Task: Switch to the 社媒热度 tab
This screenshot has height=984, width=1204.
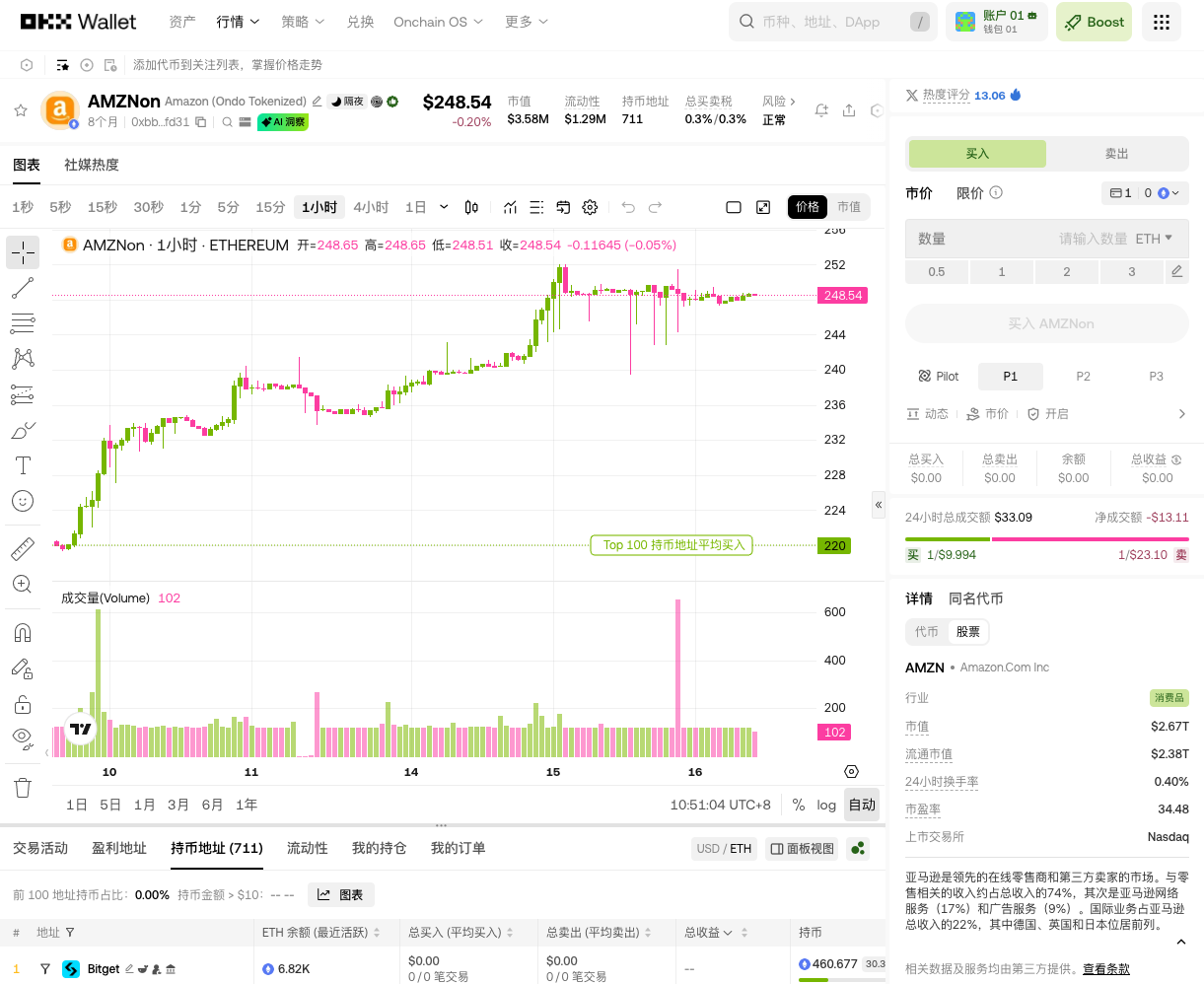Action: (x=91, y=165)
